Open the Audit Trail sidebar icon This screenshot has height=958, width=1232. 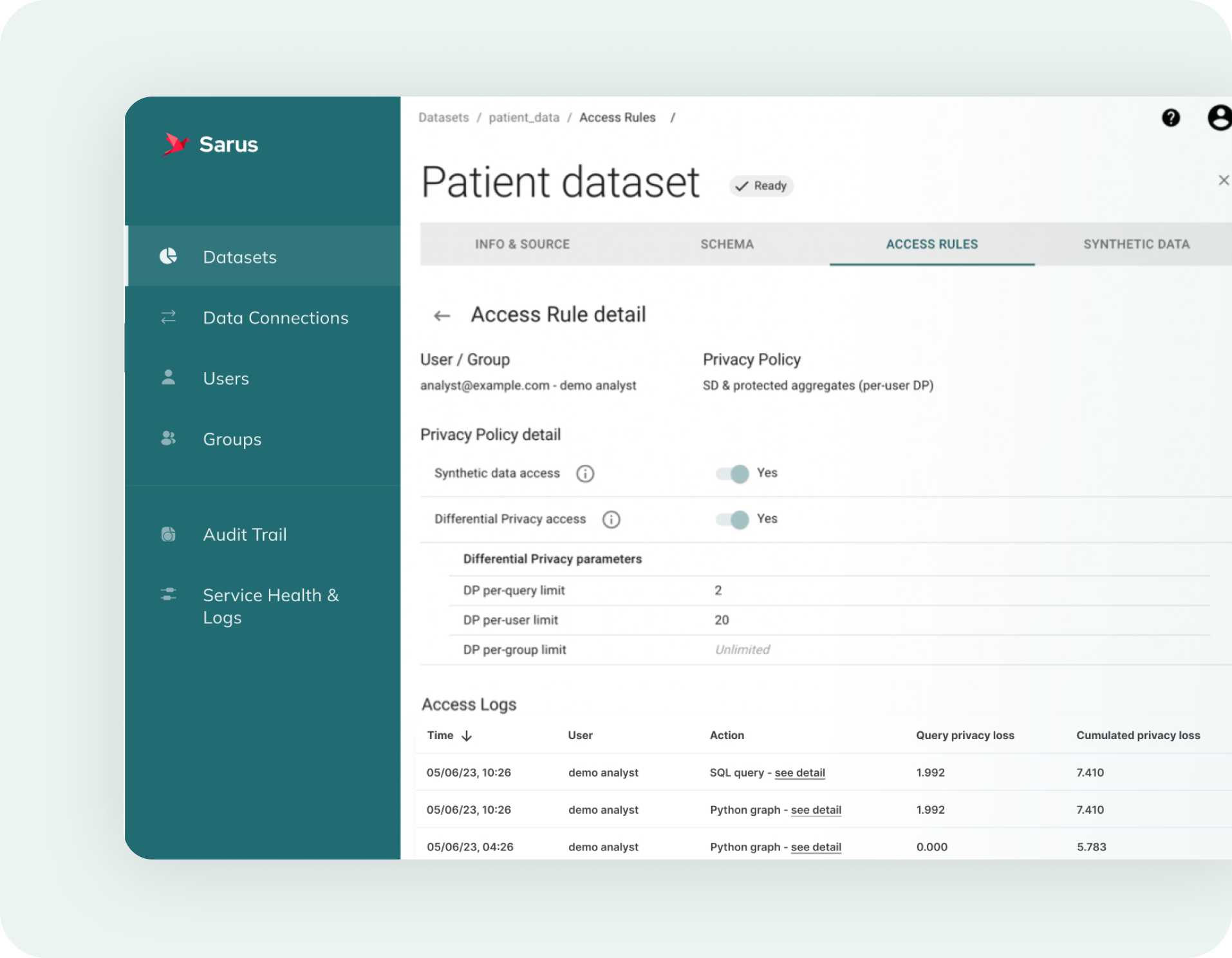(168, 534)
